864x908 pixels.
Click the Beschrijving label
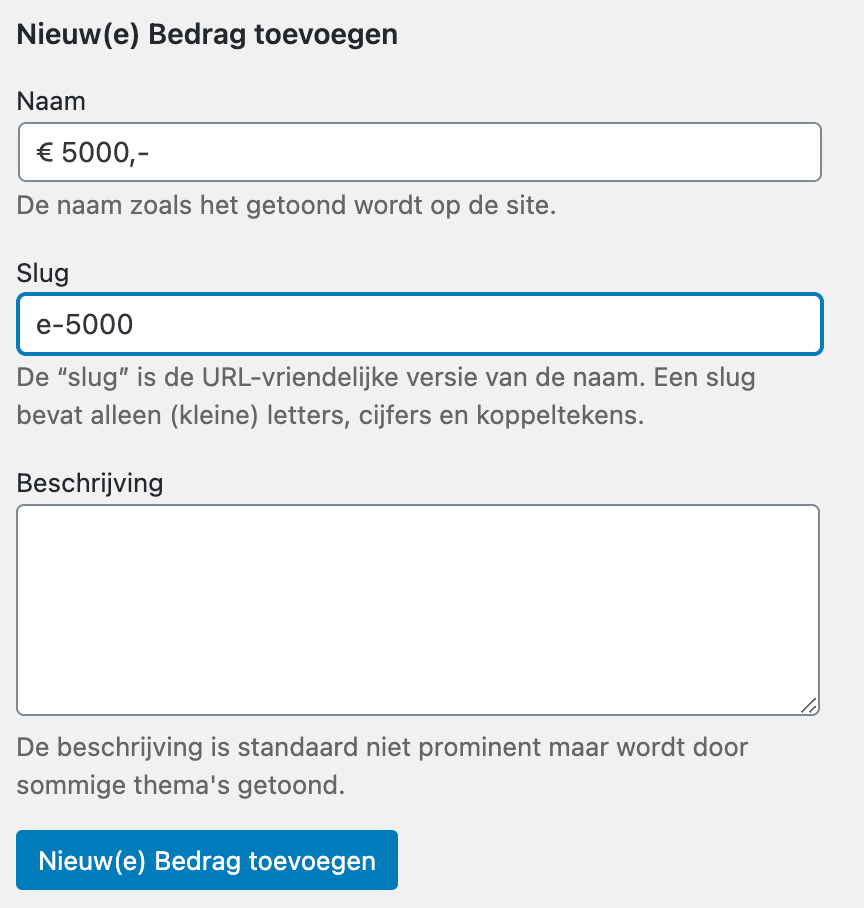point(89,483)
